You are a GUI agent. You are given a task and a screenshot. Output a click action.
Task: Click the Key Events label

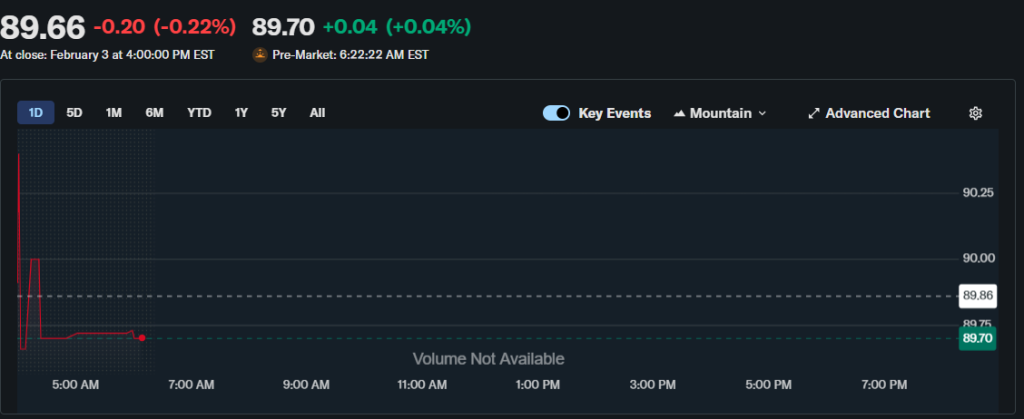tap(615, 114)
